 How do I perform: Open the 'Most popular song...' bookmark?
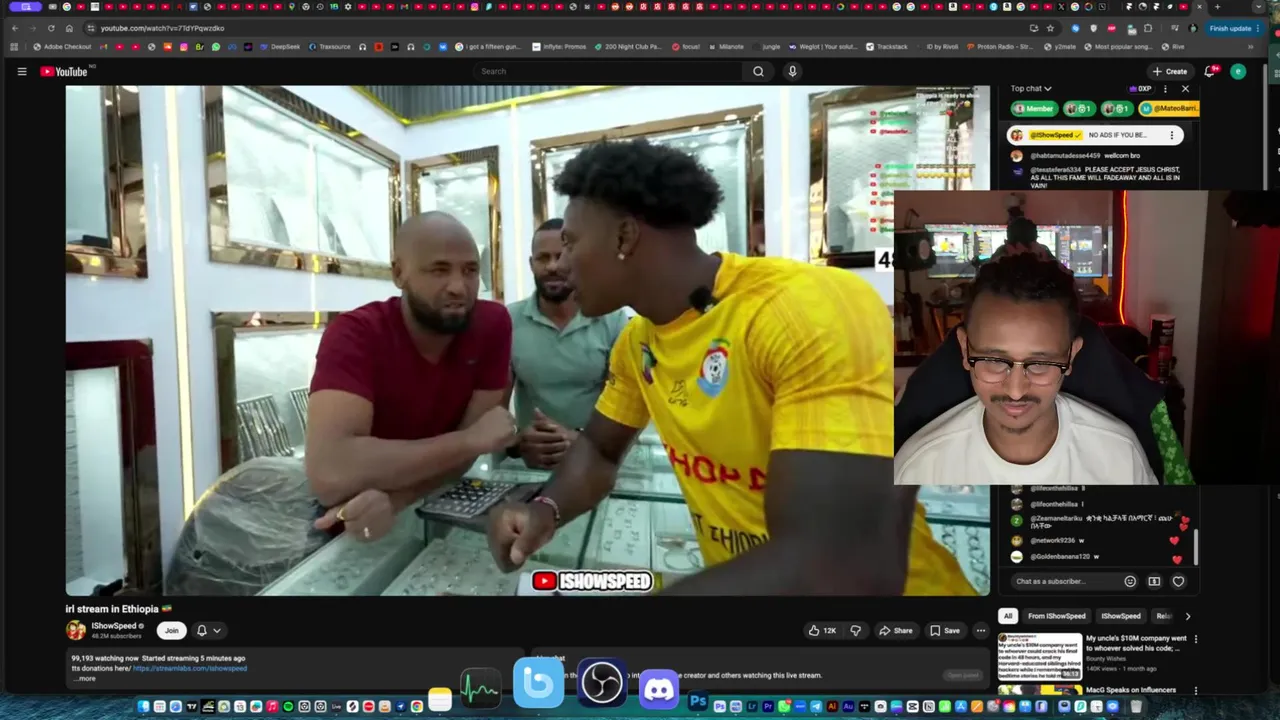(x=1119, y=47)
